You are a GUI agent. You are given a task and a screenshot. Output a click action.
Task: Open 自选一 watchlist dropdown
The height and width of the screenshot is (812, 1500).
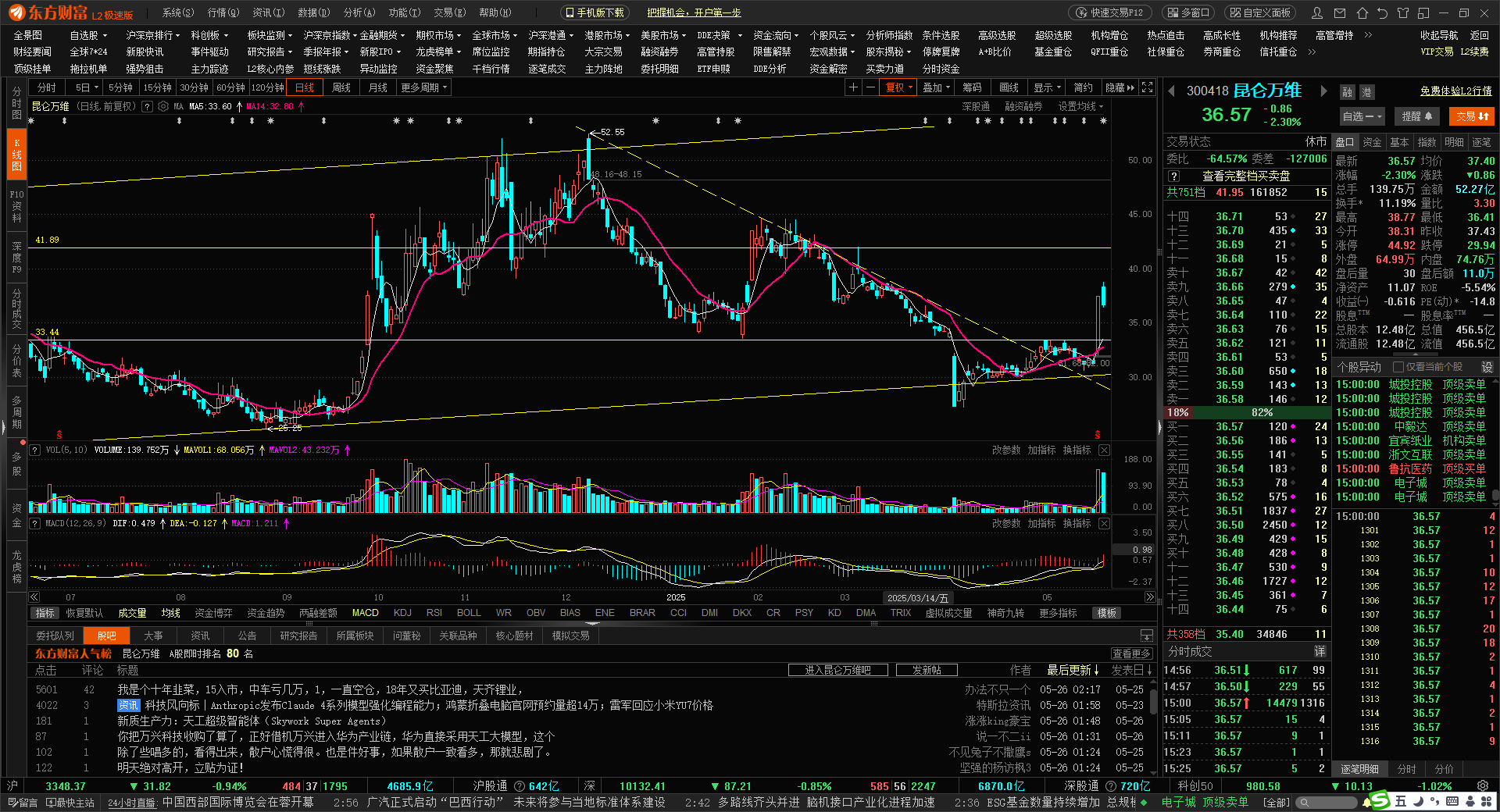click(1362, 116)
